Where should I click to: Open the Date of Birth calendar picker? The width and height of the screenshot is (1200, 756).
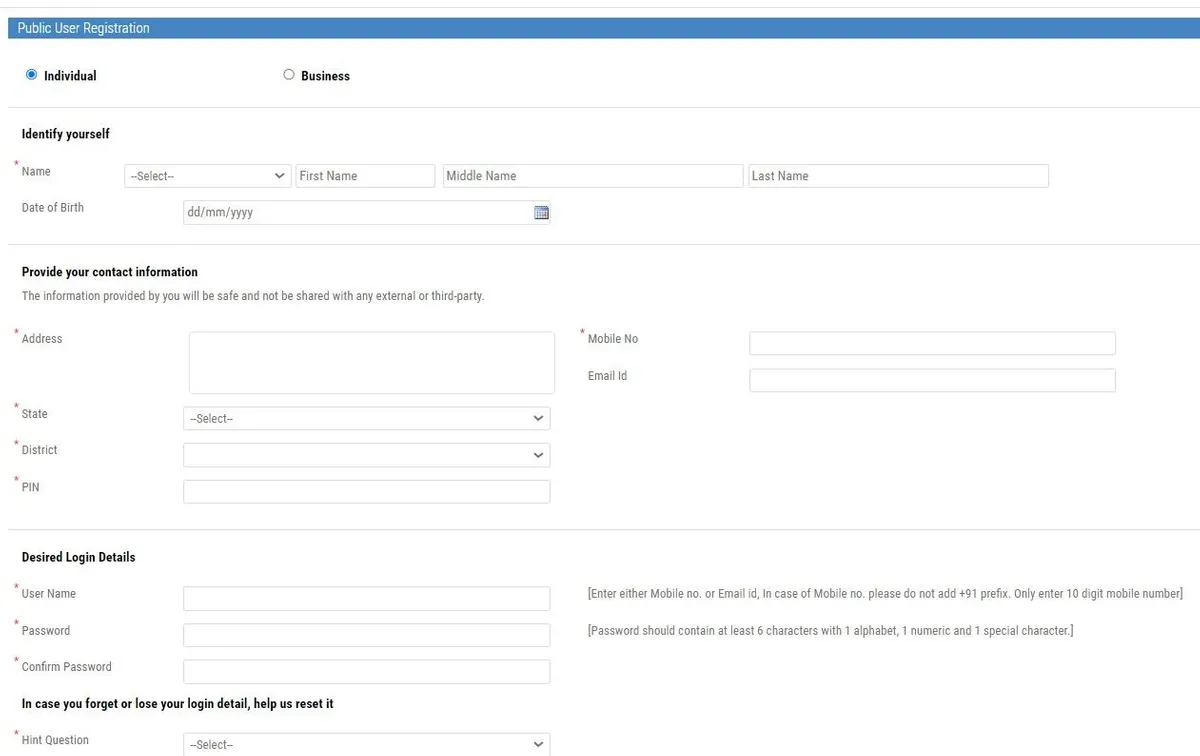(541, 213)
